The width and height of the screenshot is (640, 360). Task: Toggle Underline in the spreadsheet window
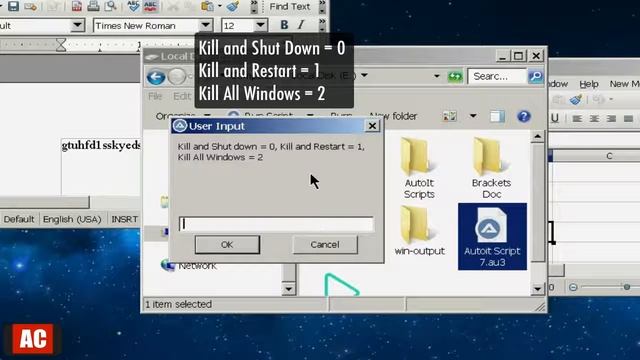(x=554, y=118)
